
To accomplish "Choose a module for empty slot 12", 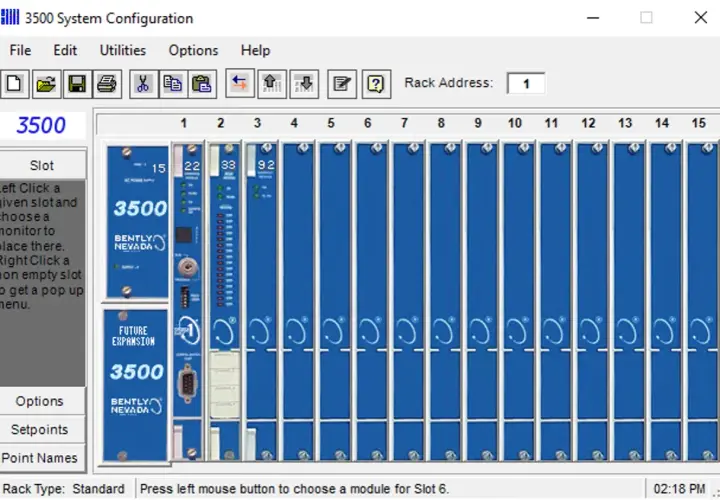I will coord(592,301).
